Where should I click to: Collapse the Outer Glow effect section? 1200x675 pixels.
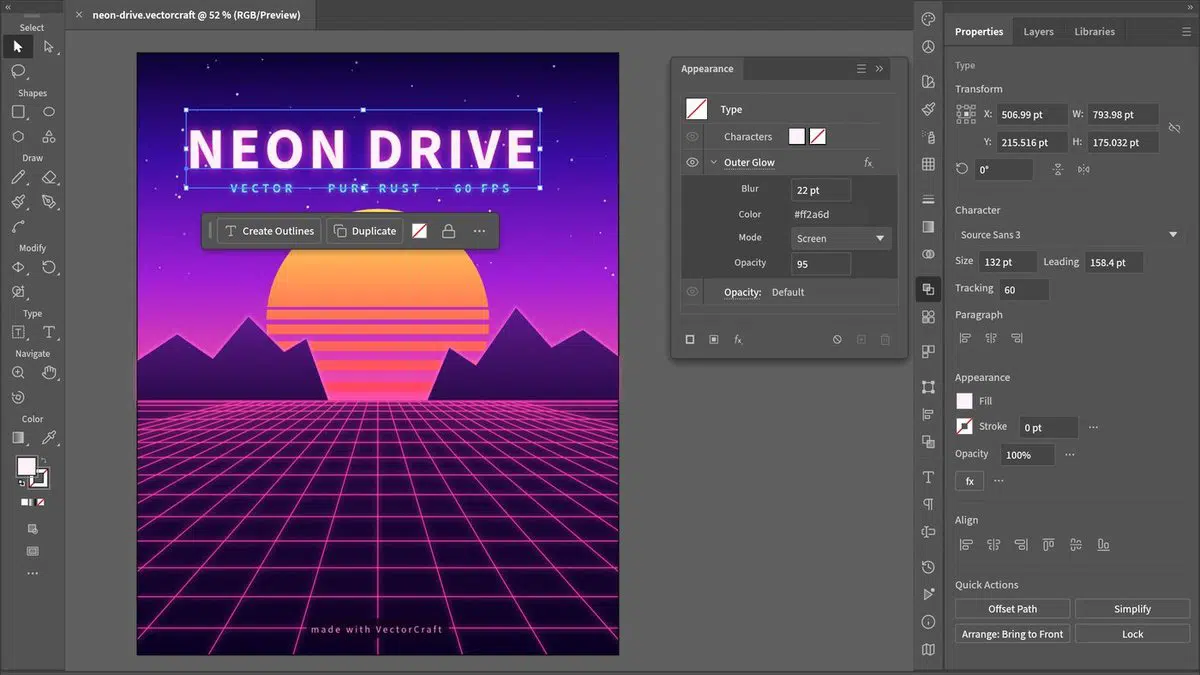714,163
